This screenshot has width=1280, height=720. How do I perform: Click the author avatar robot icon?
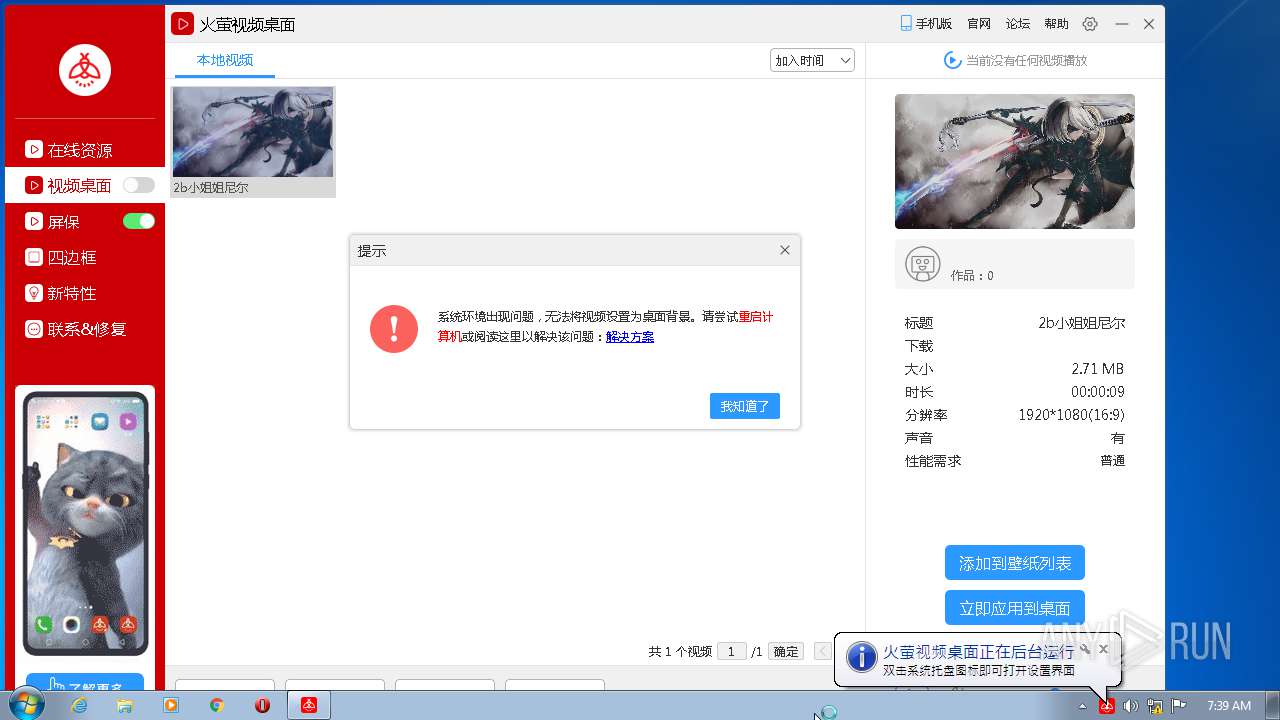(922, 264)
